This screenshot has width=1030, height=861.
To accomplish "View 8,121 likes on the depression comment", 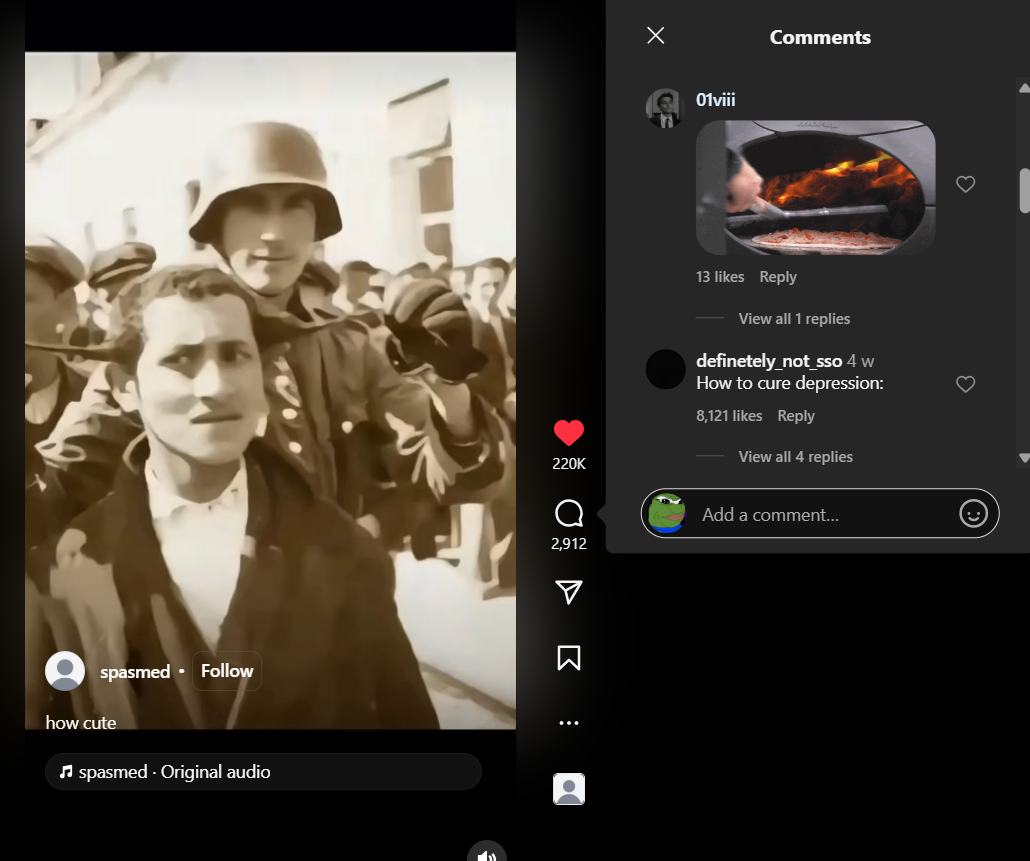I will [729, 416].
